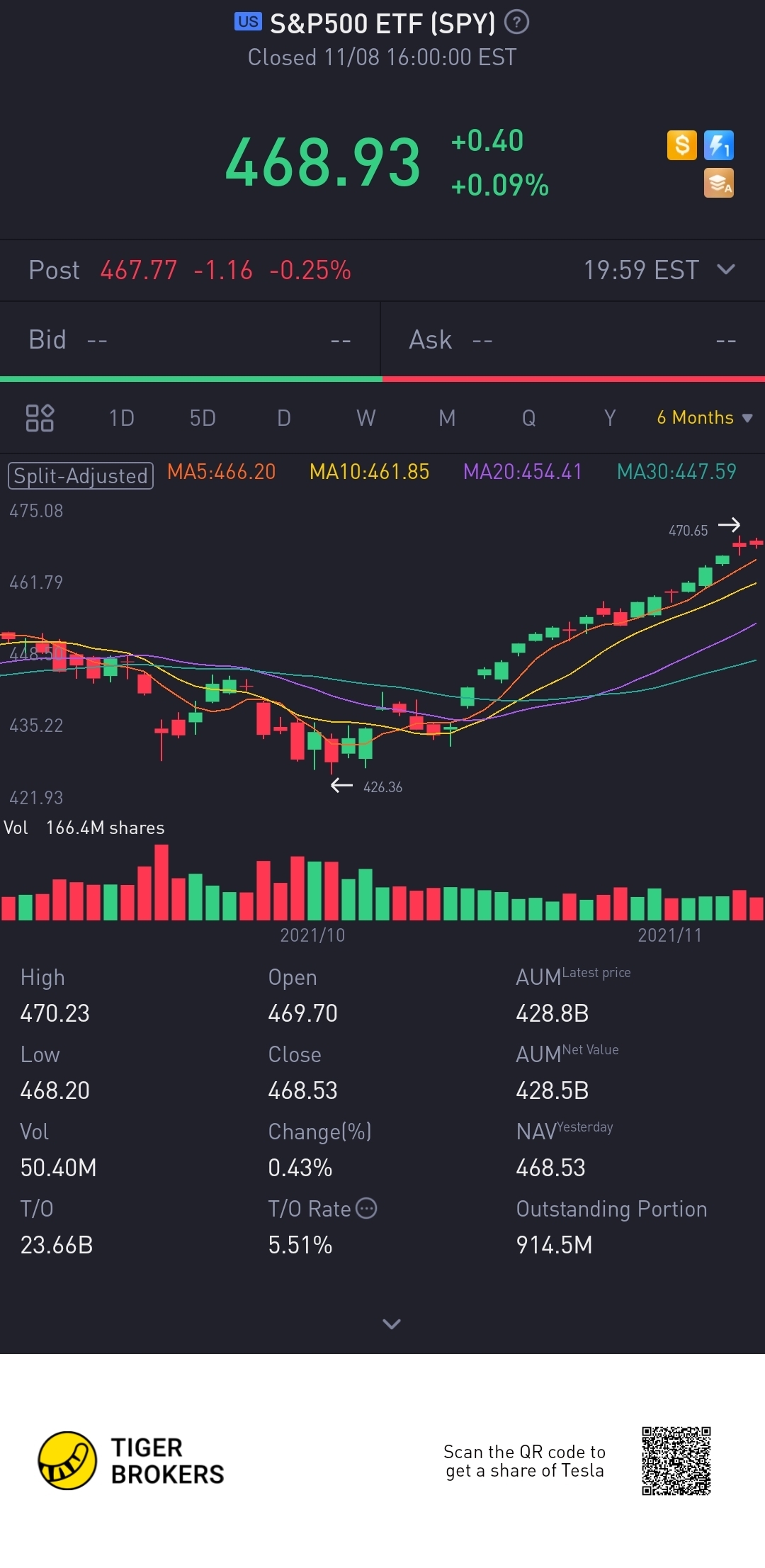Tap the S&P500 ETF (SPY) title

point(382,23)
